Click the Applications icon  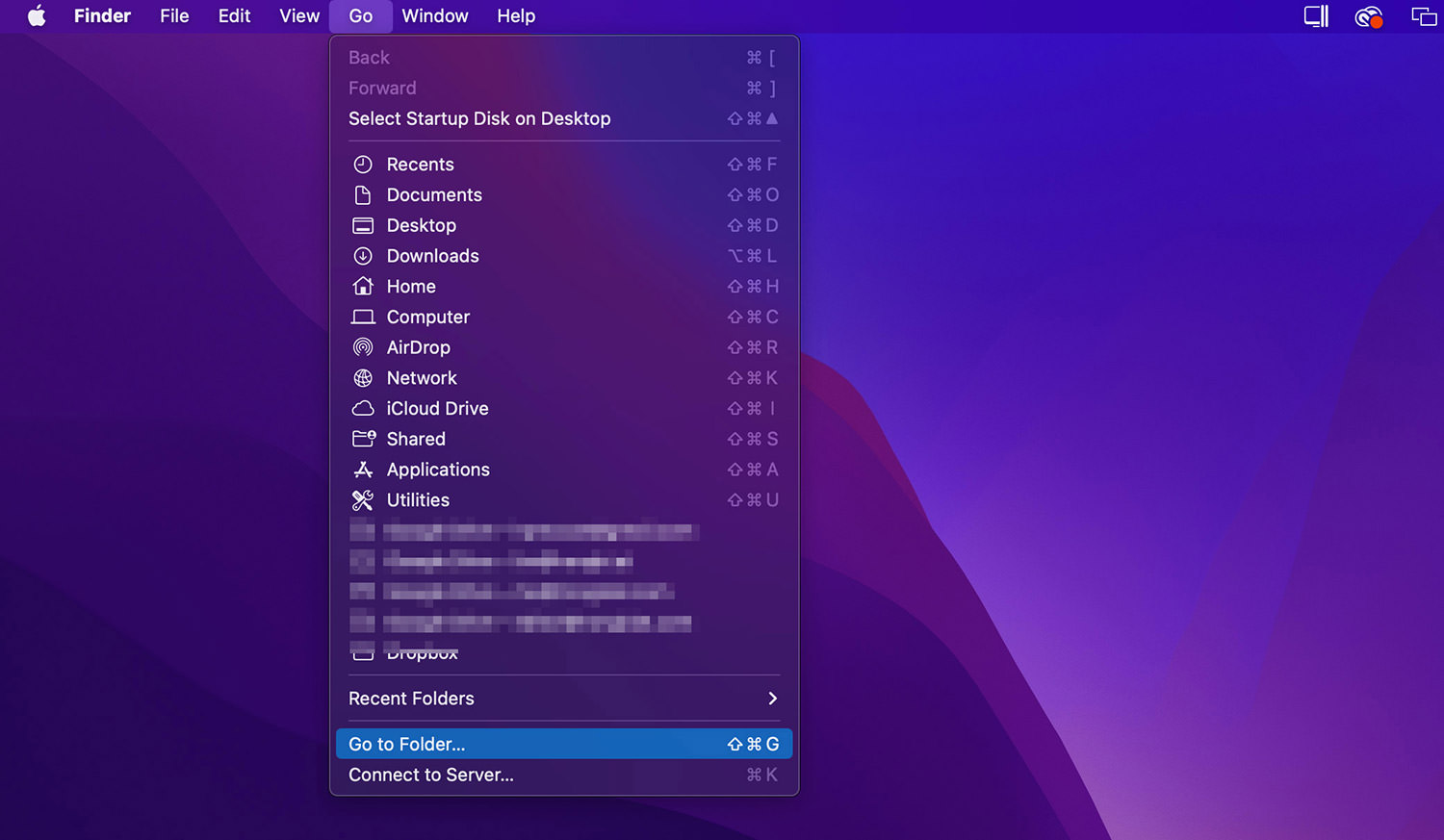pyautogui.click(x=363, y=470)
